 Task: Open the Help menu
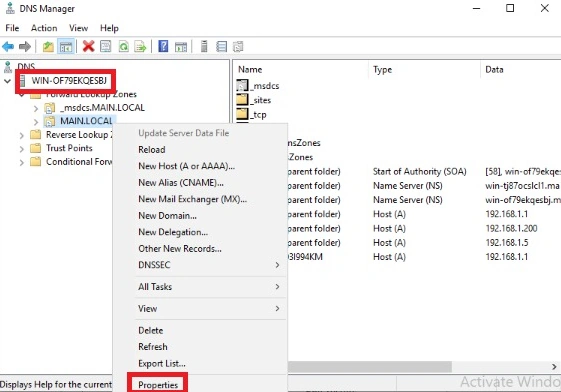pyautogui.click(x=109, y=28)
